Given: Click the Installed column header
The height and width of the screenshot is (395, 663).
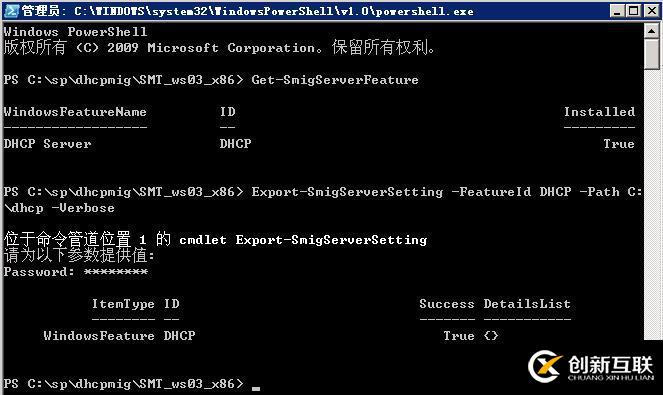Looking at the screenshot, I should [x=599, y=112].
